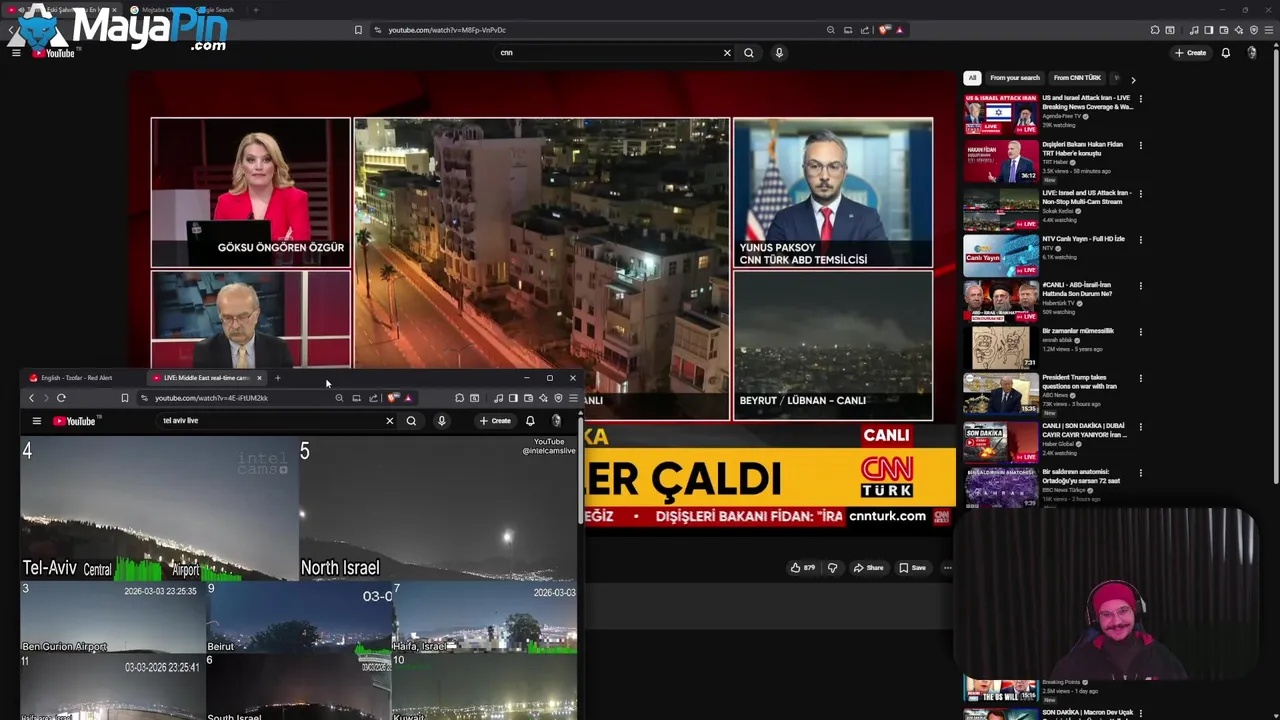Dislike the CNN Türk video
1280x720 pixels.
[x=832, y=568]
